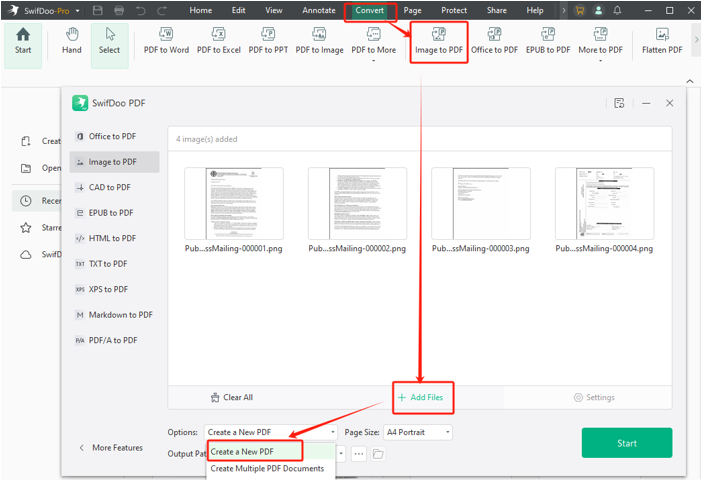Select Image to PDF in sidebar
Viewport: 701px width, 480px height.
pos(114,162)
